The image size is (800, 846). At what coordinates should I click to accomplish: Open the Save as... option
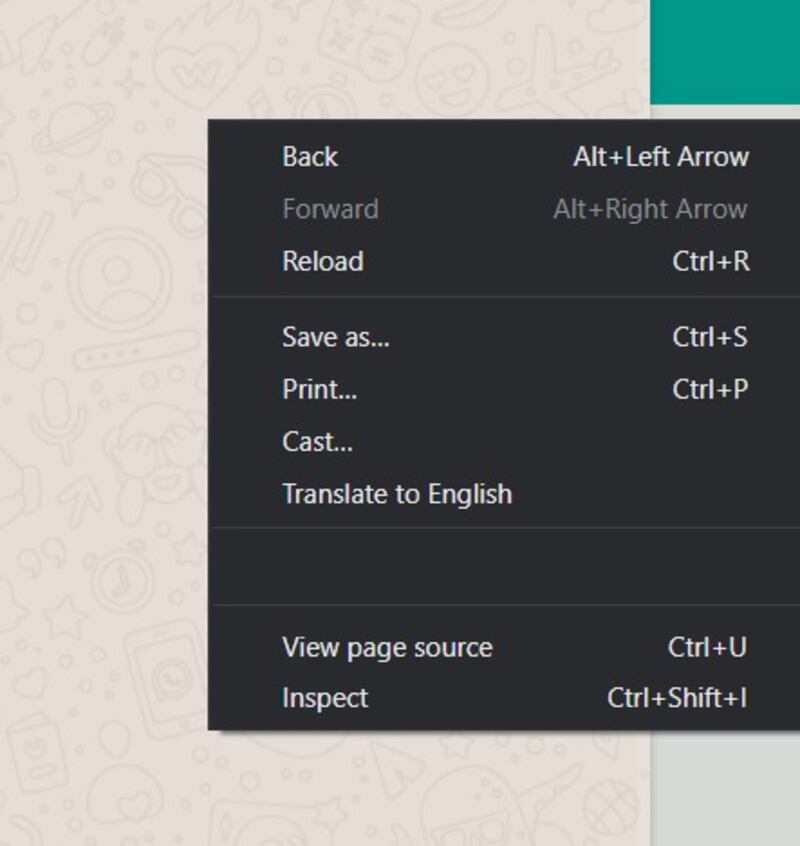click(x=506, y=337)
